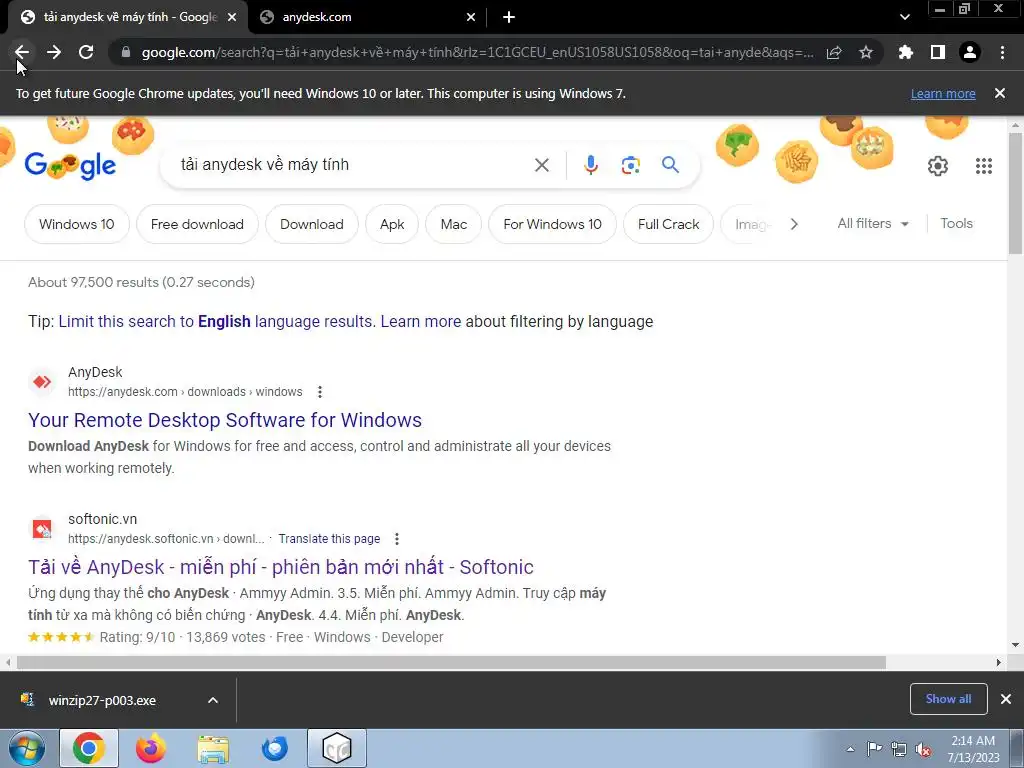Open the Google apps grid
Image resolution: width=1024 pixels, height=768 pixels.
coord(984,166)
